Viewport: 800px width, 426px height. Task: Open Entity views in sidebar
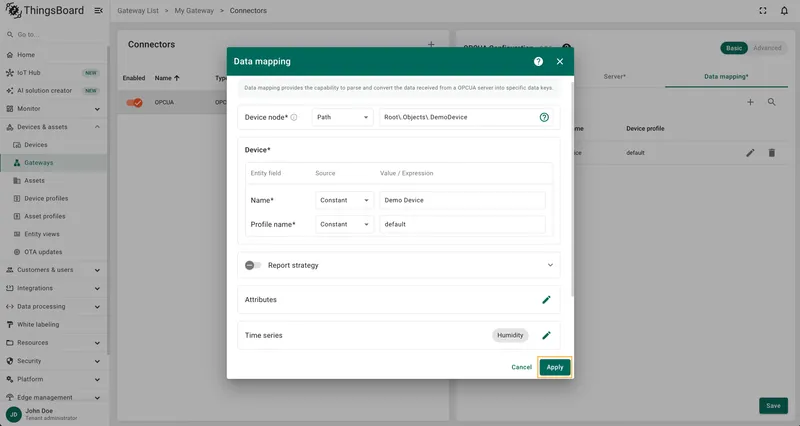54,234
